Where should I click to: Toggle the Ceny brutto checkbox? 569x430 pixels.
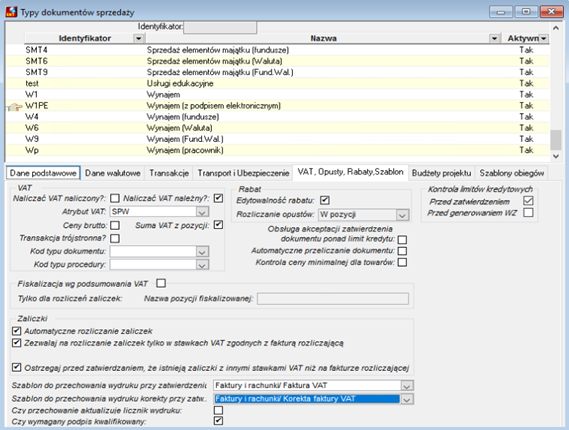pos(115,225)
